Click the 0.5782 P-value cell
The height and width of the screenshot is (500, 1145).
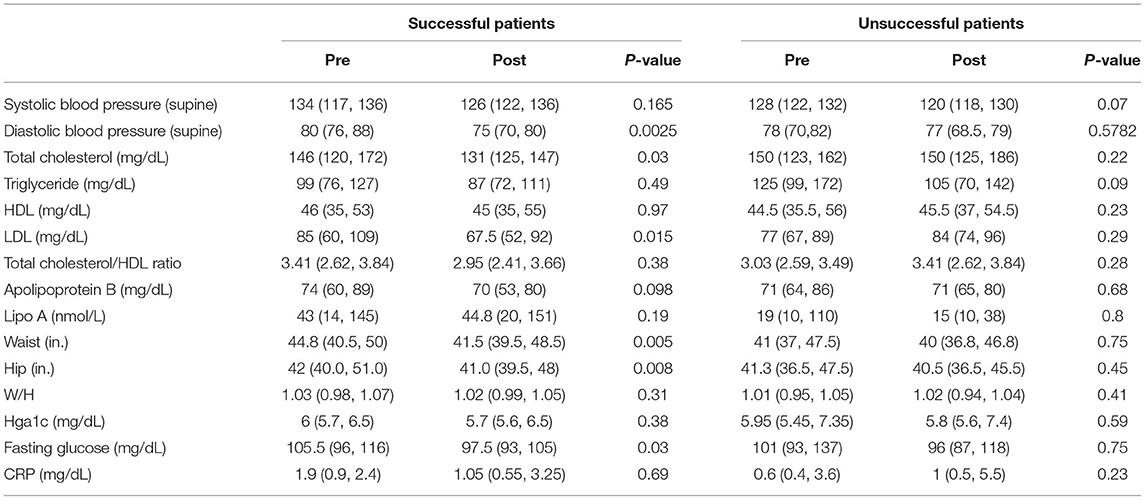pyautogui.click(x=1105, y=130)
